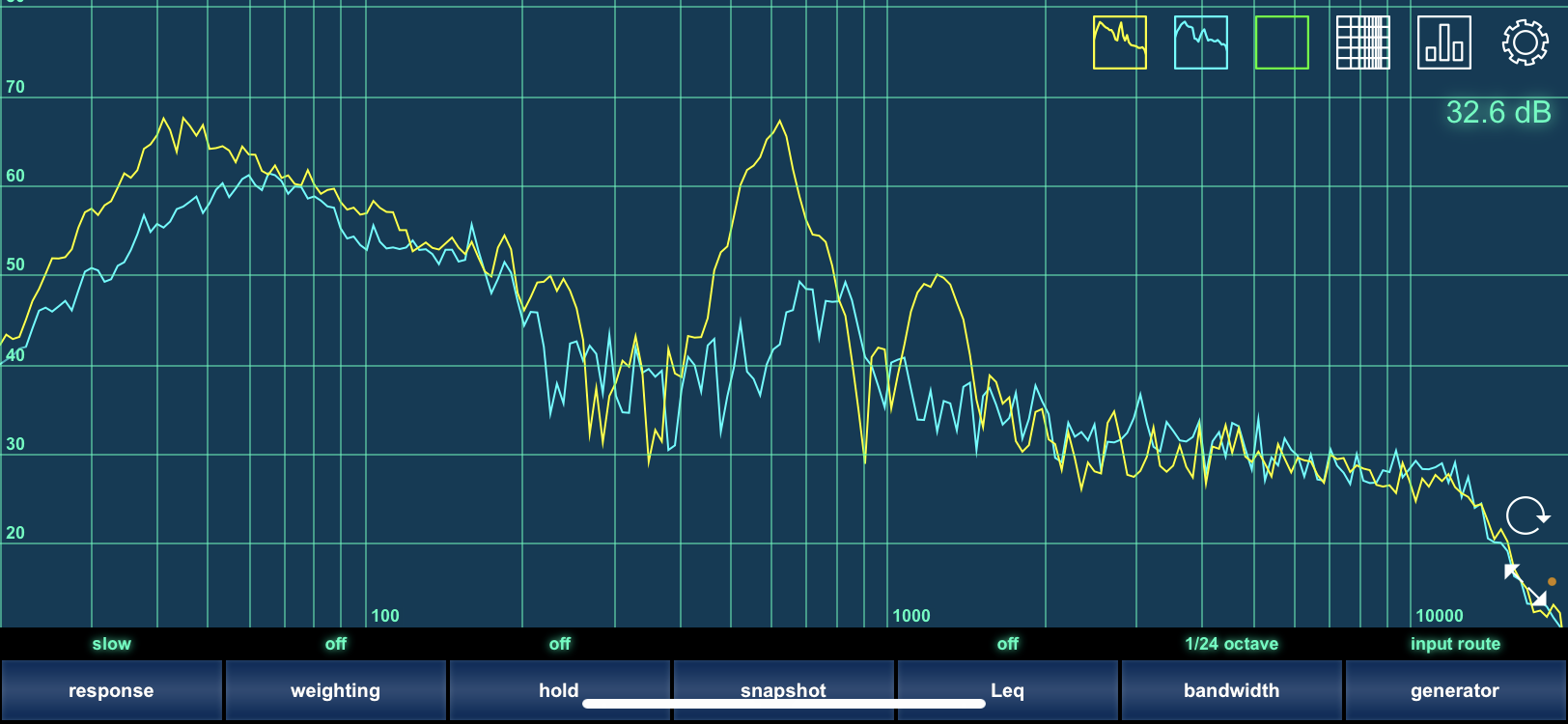Switch to the grid spectrogram view icon
Screen dimensions: 1568x724
[x=1362, y=42]
